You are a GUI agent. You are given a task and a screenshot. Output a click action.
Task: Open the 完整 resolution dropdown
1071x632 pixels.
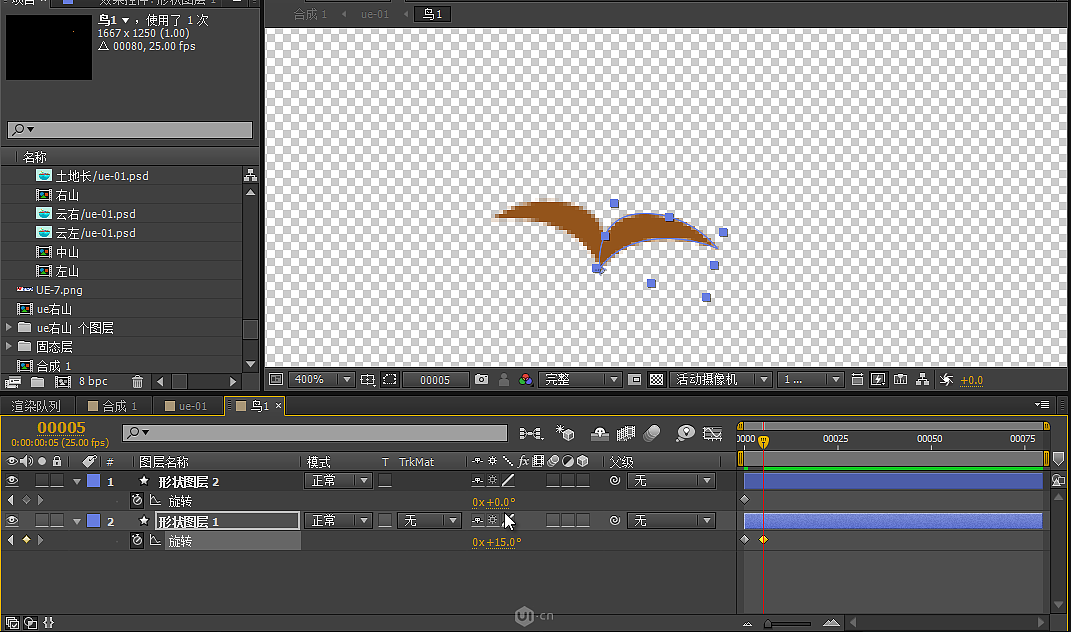pos(579,379)
